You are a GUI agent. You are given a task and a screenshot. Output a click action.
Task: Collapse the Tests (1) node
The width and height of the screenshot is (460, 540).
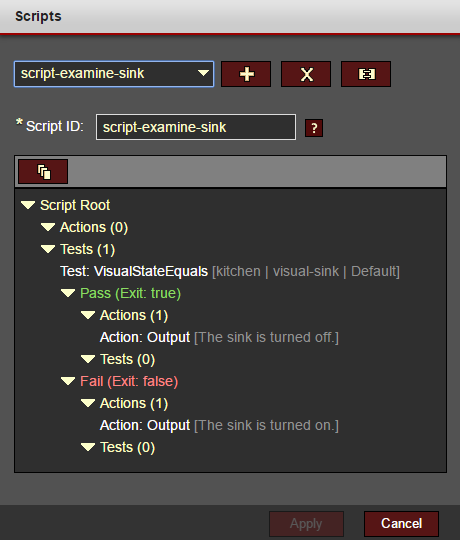(48, 249)
